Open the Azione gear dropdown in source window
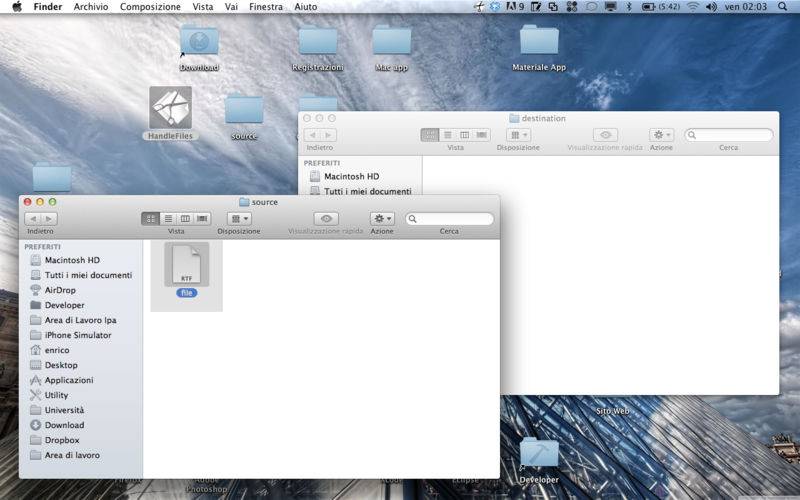The height and width of the screenshot is (500, 800). pos(382,219)
